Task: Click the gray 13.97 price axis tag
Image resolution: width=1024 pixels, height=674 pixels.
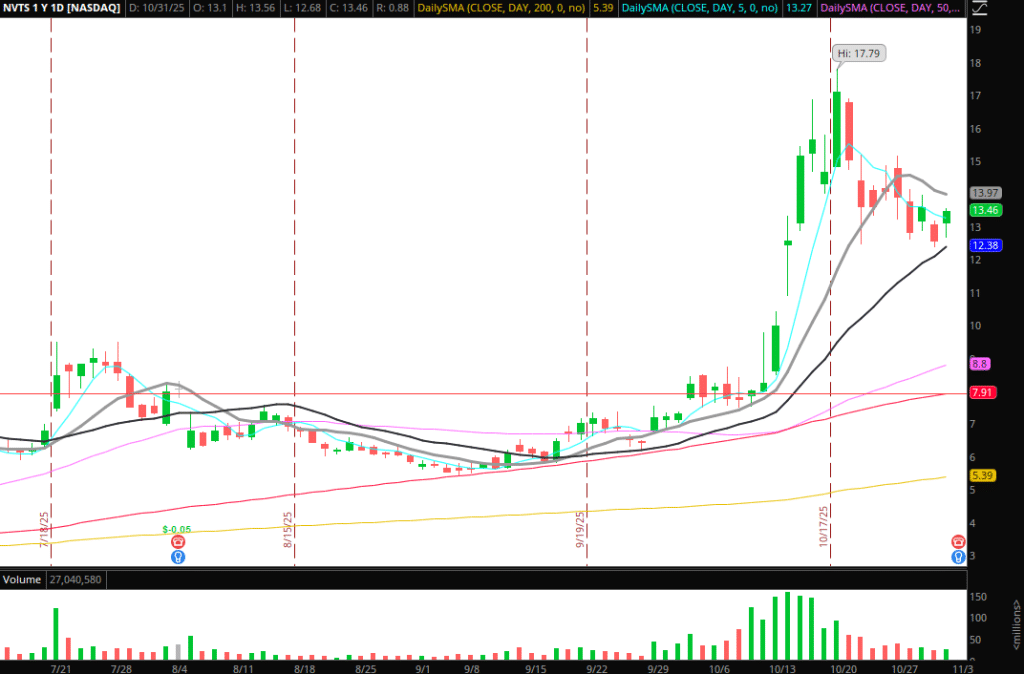Action: (986, 192)
